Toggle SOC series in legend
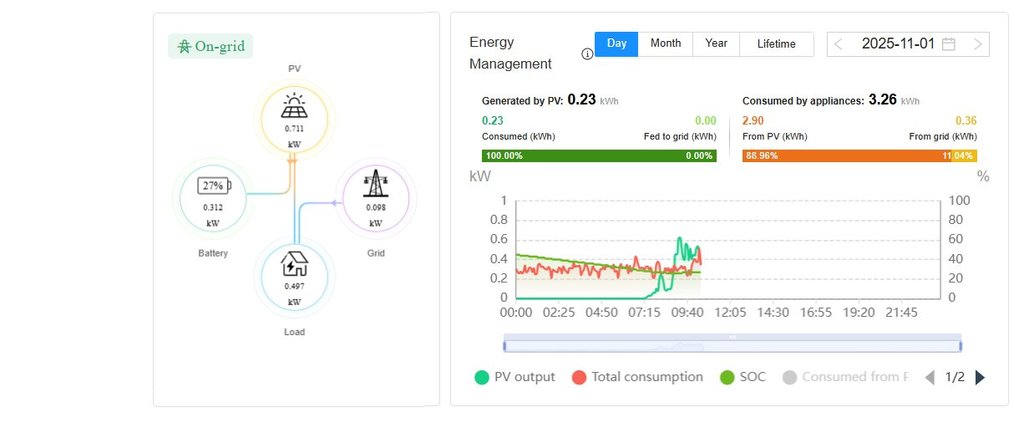 pos(745,377)
